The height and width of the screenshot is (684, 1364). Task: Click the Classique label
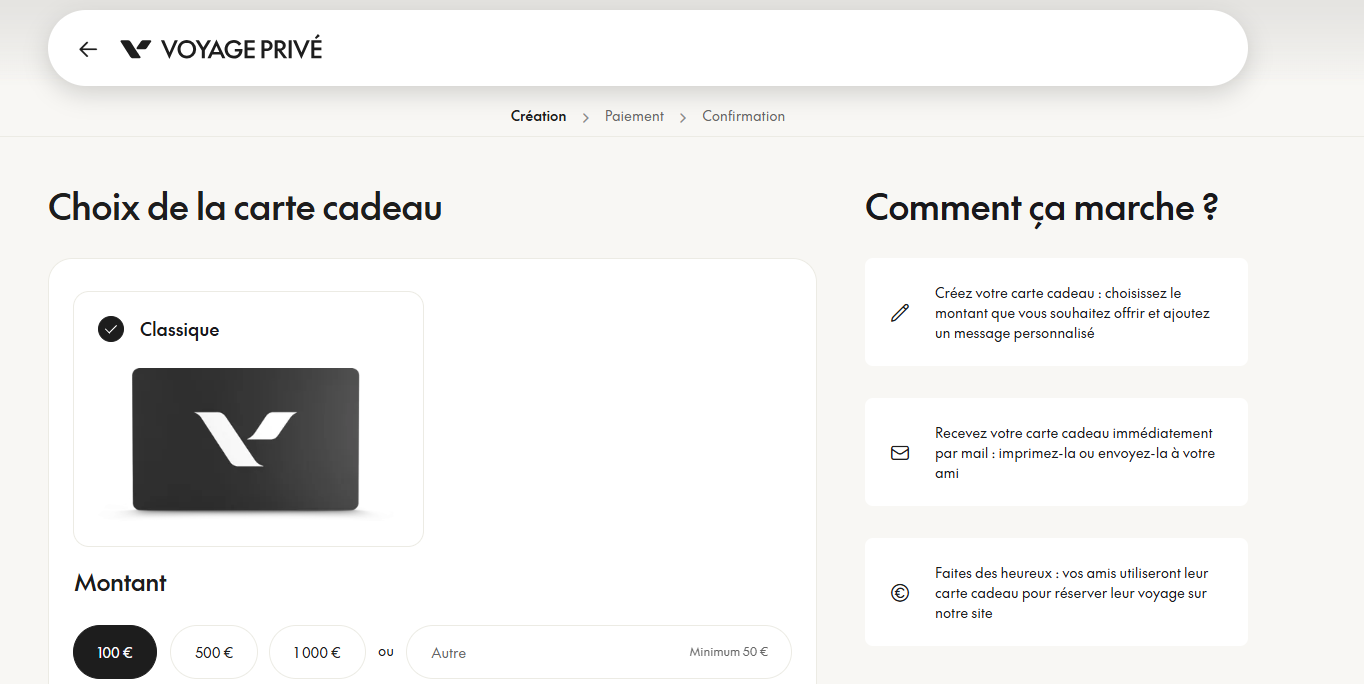point(179,329)
